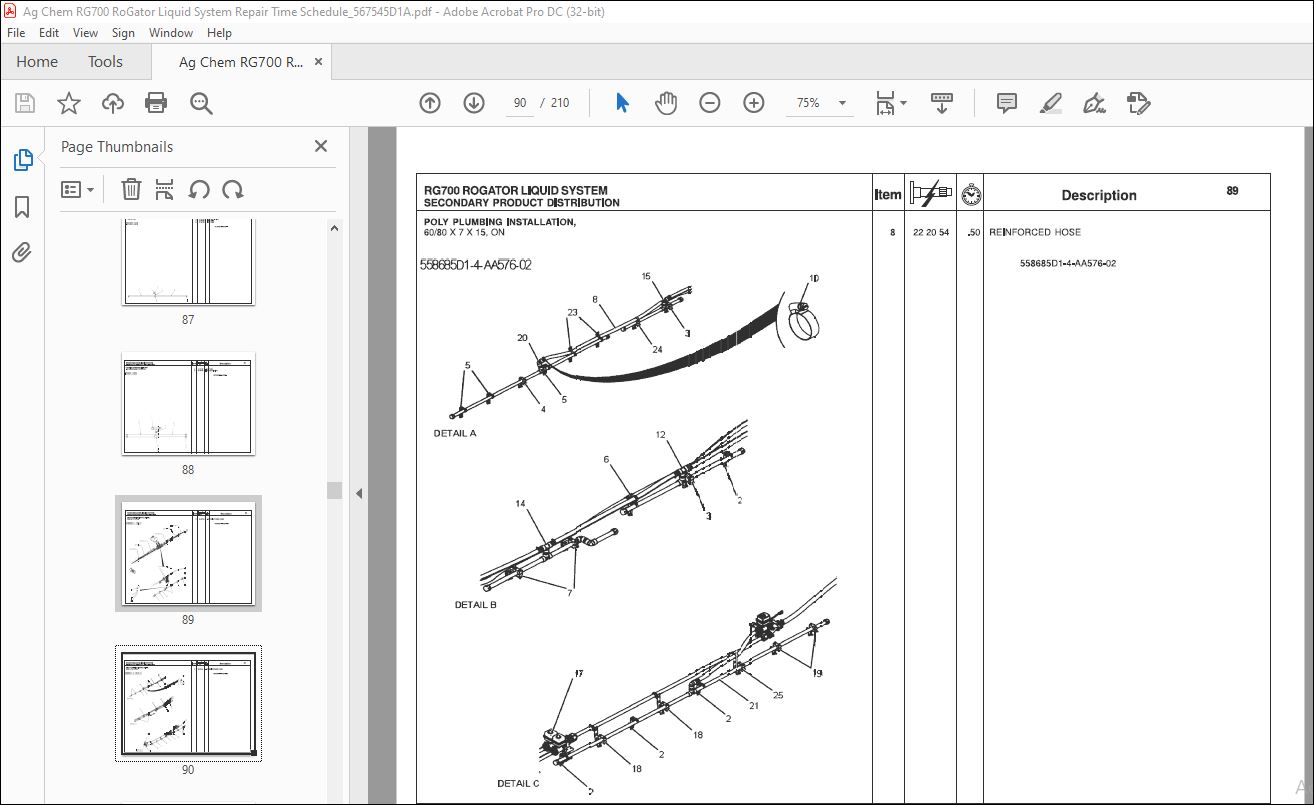Click 'RG700 ROGATOR LIQUID SYSTEM' heading

[515, 190]
